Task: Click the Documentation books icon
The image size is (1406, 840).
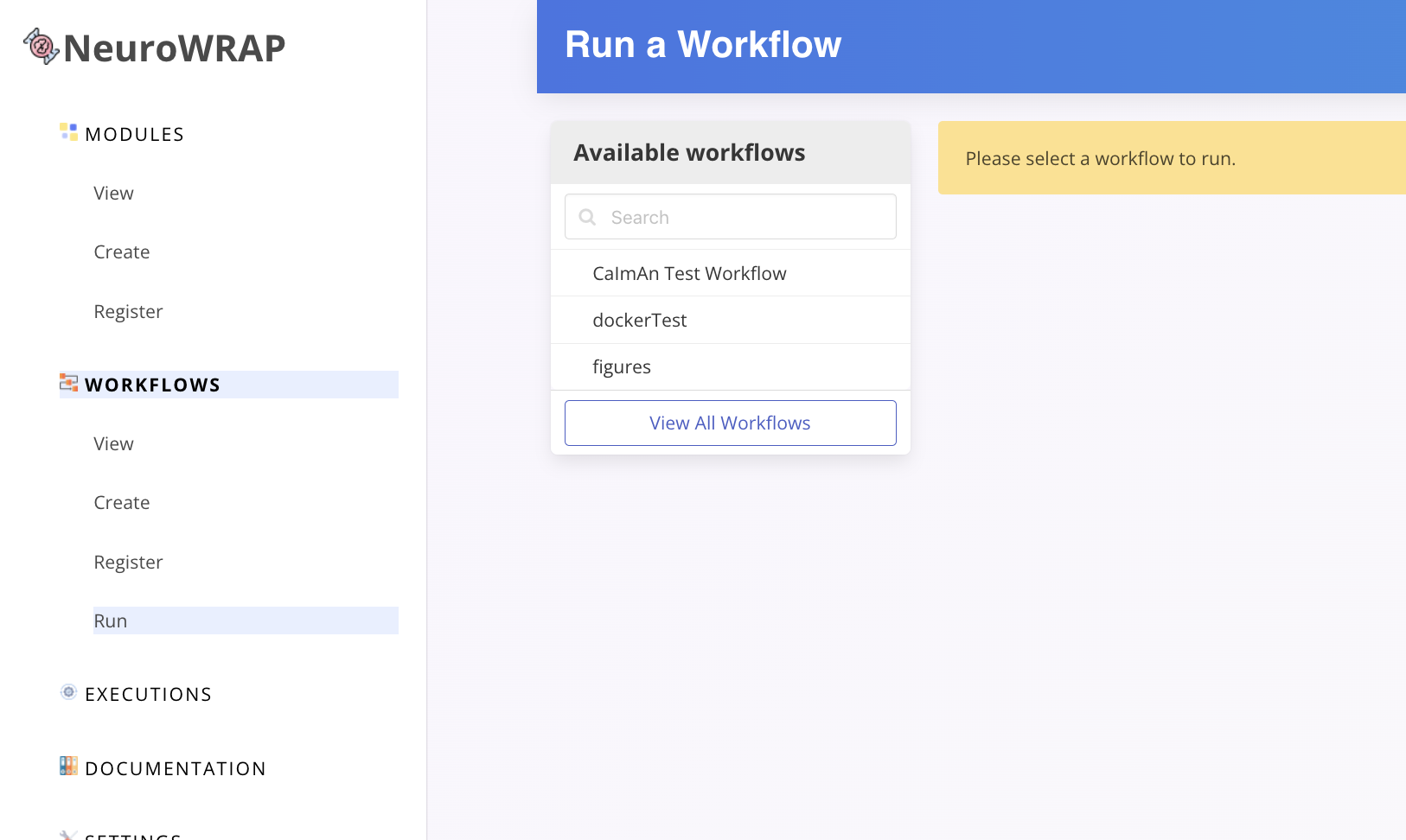Action: point(68,767)
